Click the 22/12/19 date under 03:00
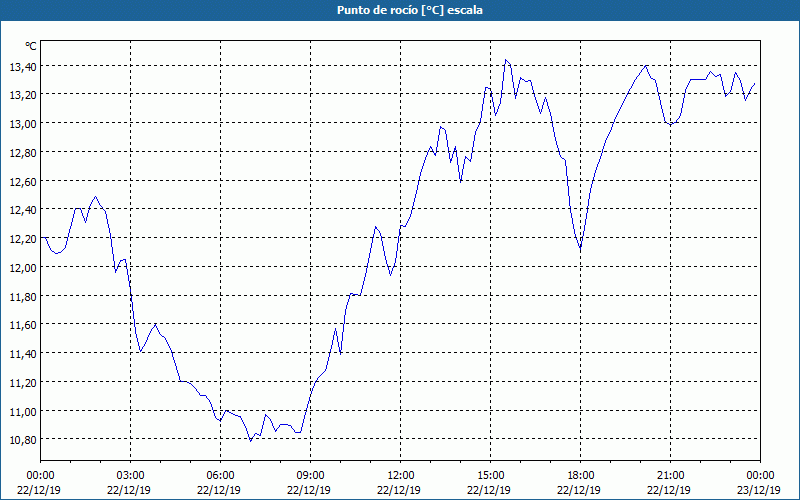800x500 pixels. [x=129, y=490]
